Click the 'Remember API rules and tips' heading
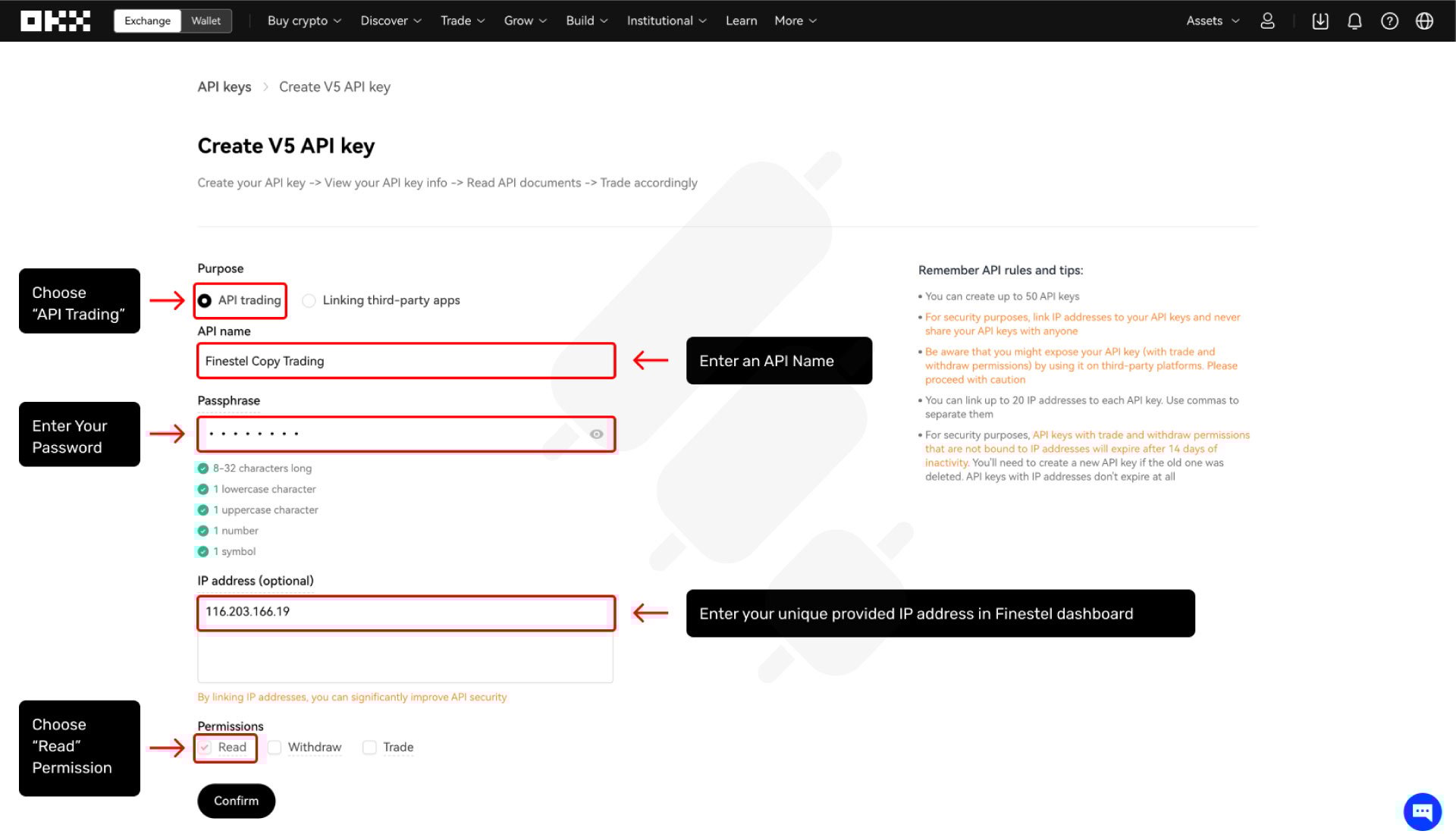This screenshot has height=834, width=1456. (x=1000, y=270)
